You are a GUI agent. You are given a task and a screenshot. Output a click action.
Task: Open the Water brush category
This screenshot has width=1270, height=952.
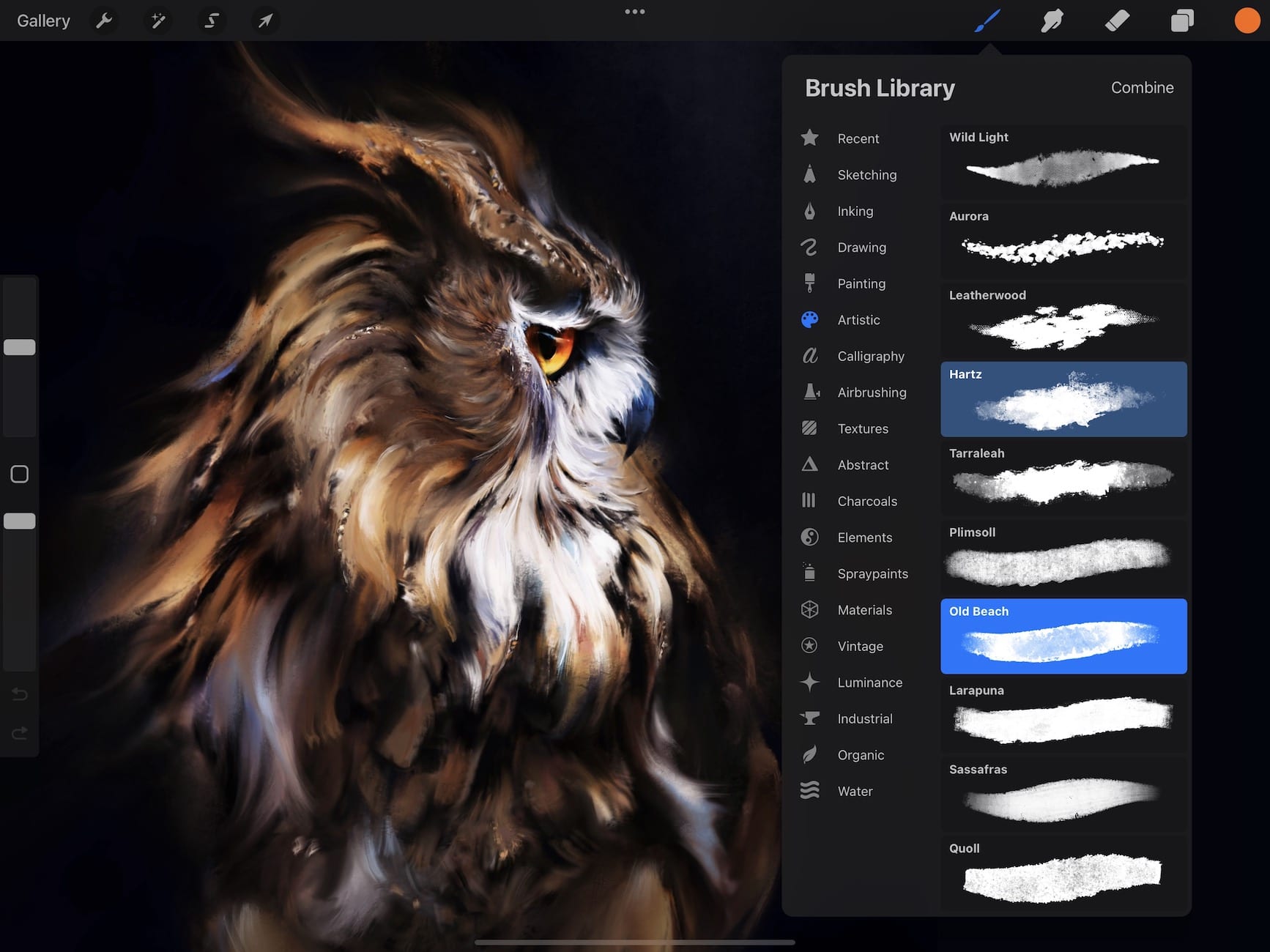click(854, 791)
